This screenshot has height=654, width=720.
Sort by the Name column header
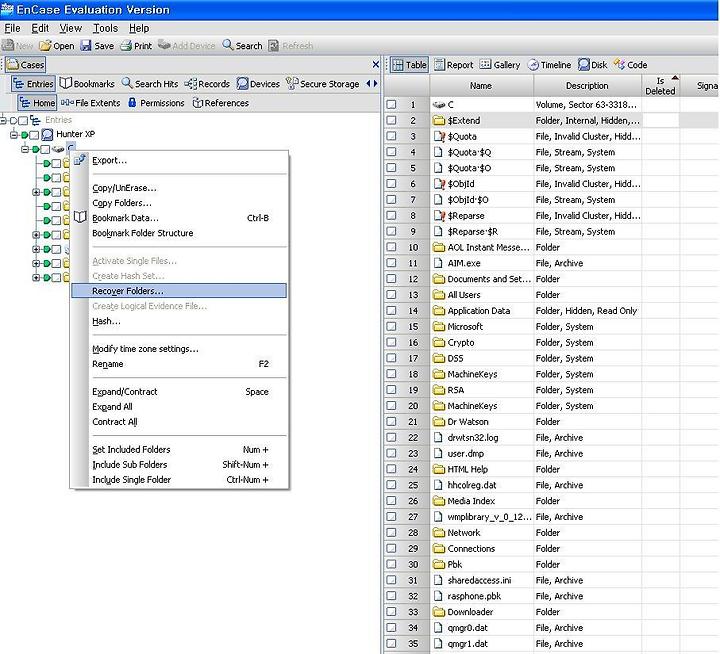point(481,86)
